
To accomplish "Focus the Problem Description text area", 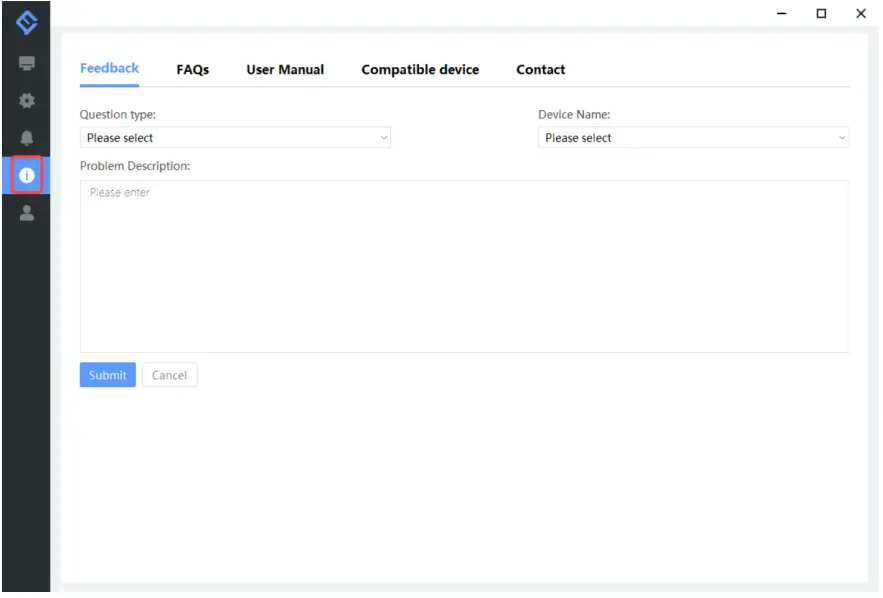I will pyautogui.click(x=464, y=266).
